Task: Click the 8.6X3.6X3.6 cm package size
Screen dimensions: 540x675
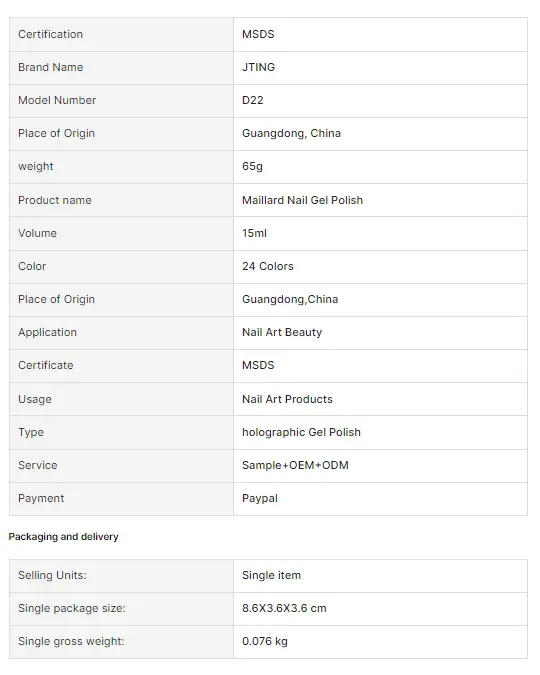Action: (x=284, y=608)
